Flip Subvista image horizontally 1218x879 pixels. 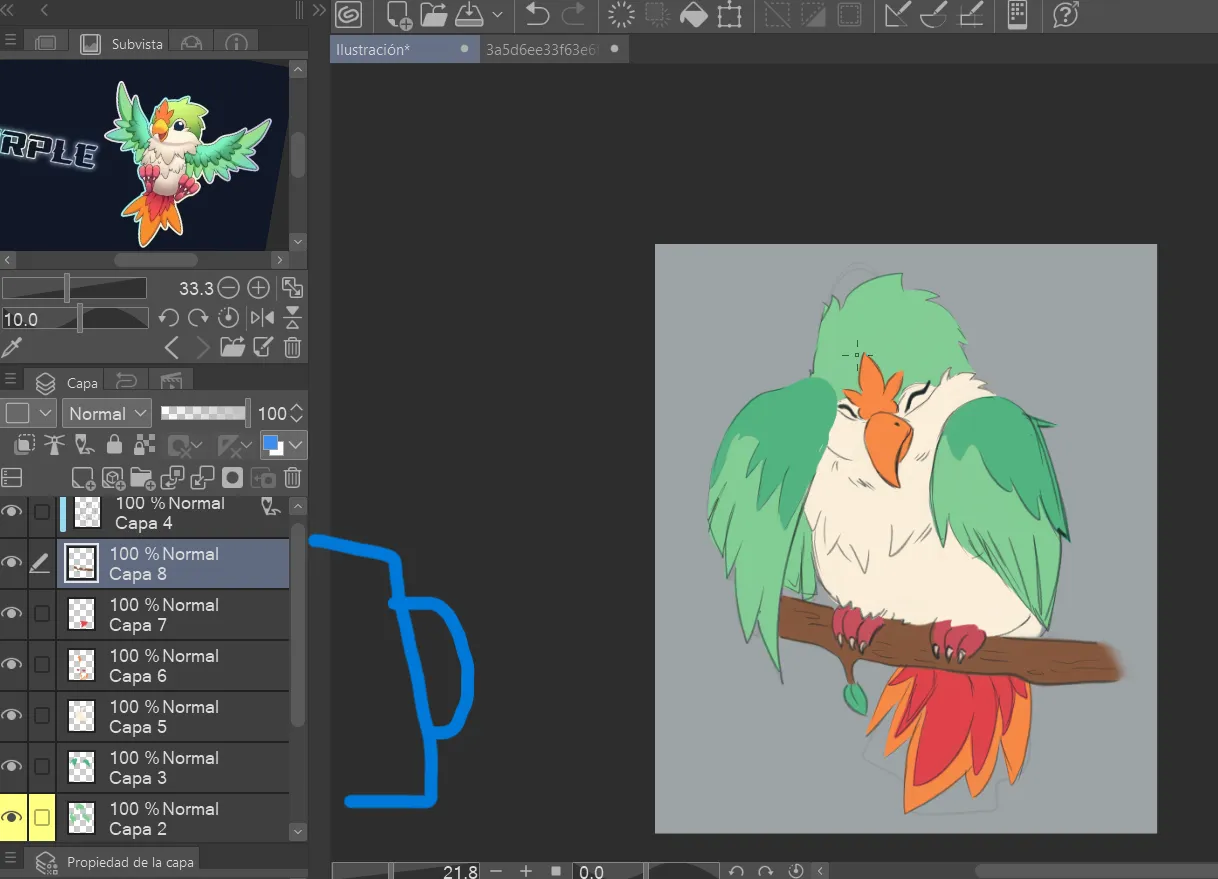click(x=262, y=319)
